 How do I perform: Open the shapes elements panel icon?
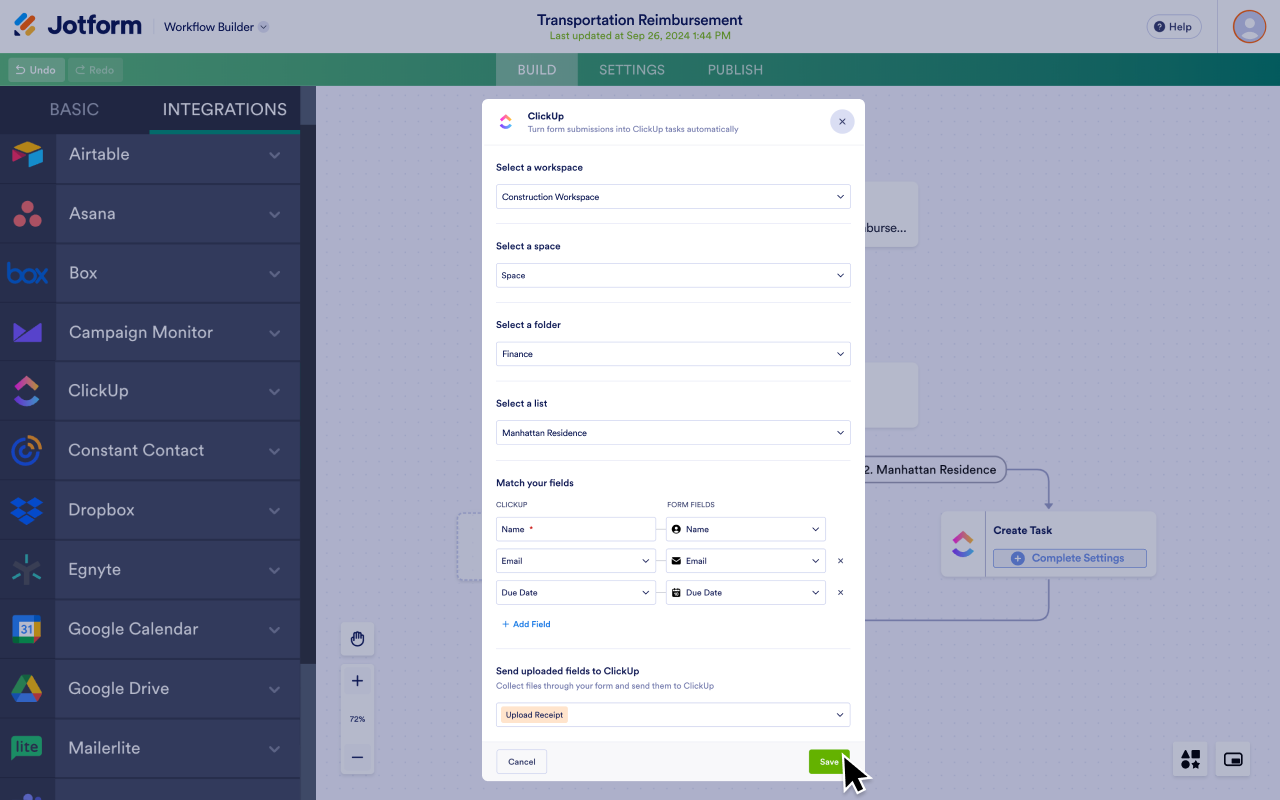1190,759
